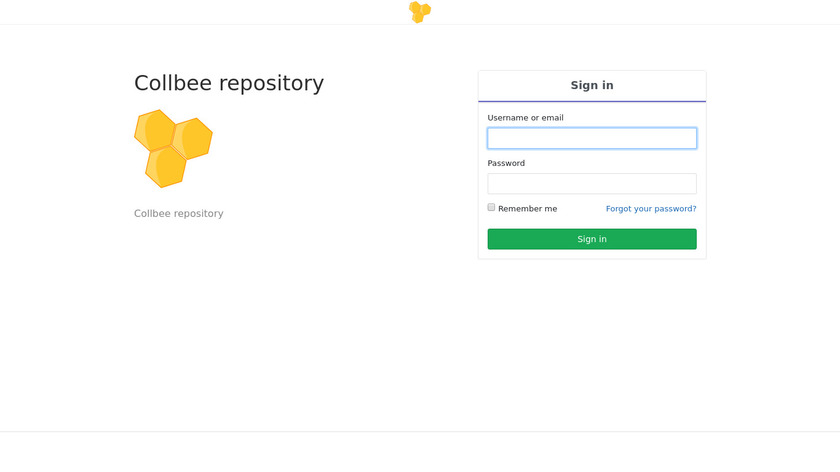Click the gray "Collbee repository" description text

179,213
